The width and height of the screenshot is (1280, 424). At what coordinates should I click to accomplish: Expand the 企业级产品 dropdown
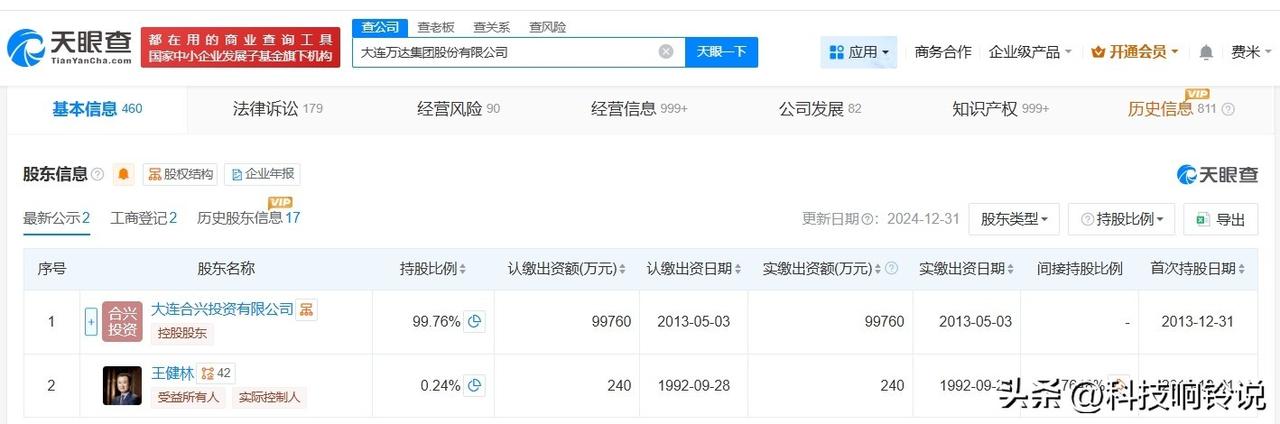(x=1030, y=52)
